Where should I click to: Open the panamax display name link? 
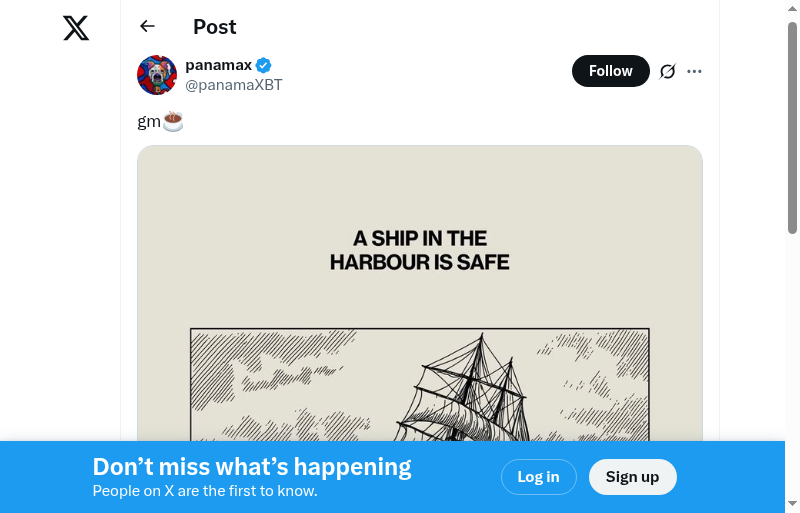click(x=218, y=65)
